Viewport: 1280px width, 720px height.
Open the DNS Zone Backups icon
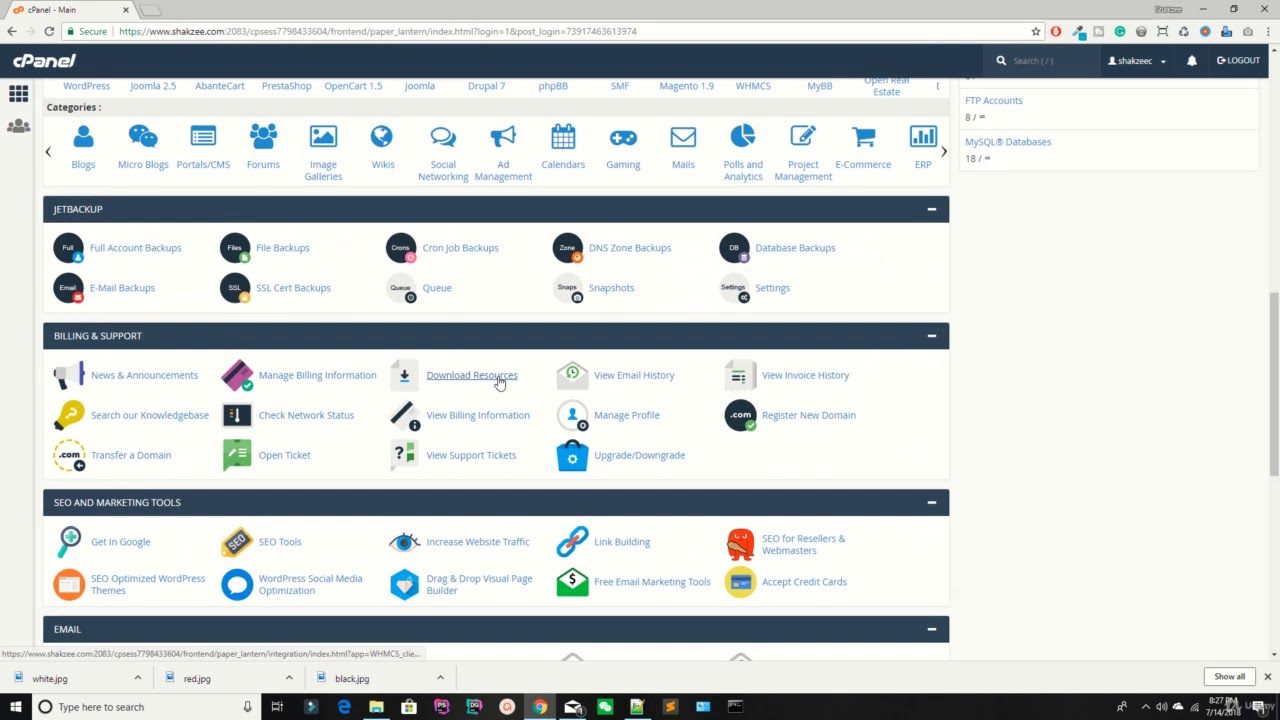click(568, 248)
